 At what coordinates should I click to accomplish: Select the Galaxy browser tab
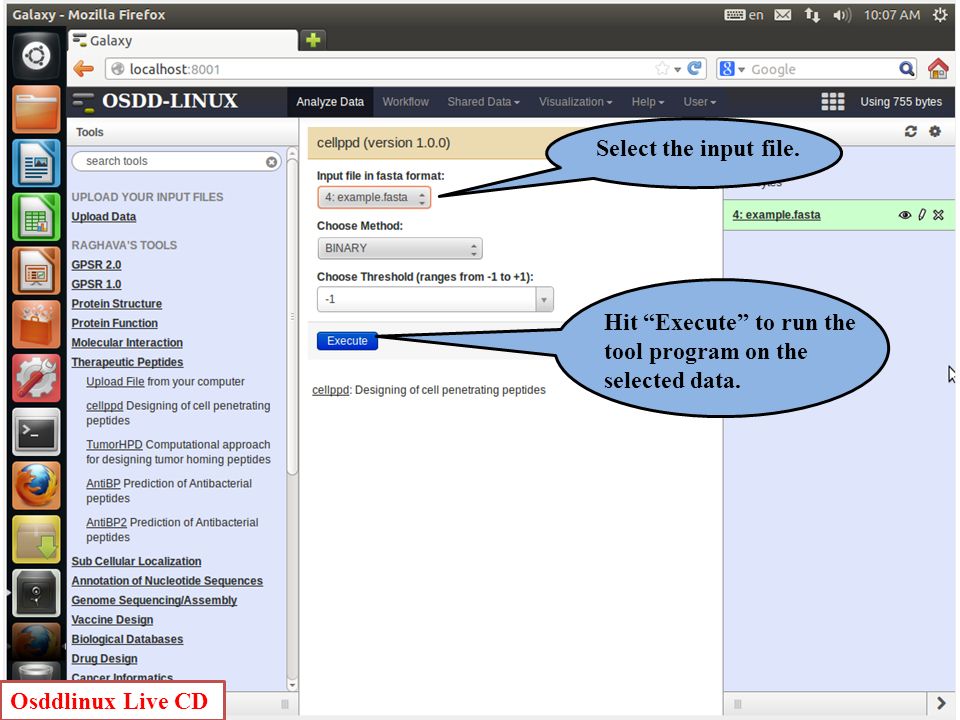[182, 40]
